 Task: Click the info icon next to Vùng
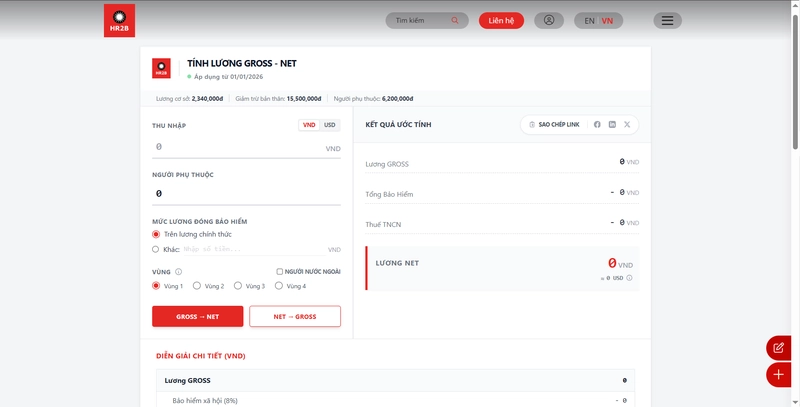[x=179, y=272]
